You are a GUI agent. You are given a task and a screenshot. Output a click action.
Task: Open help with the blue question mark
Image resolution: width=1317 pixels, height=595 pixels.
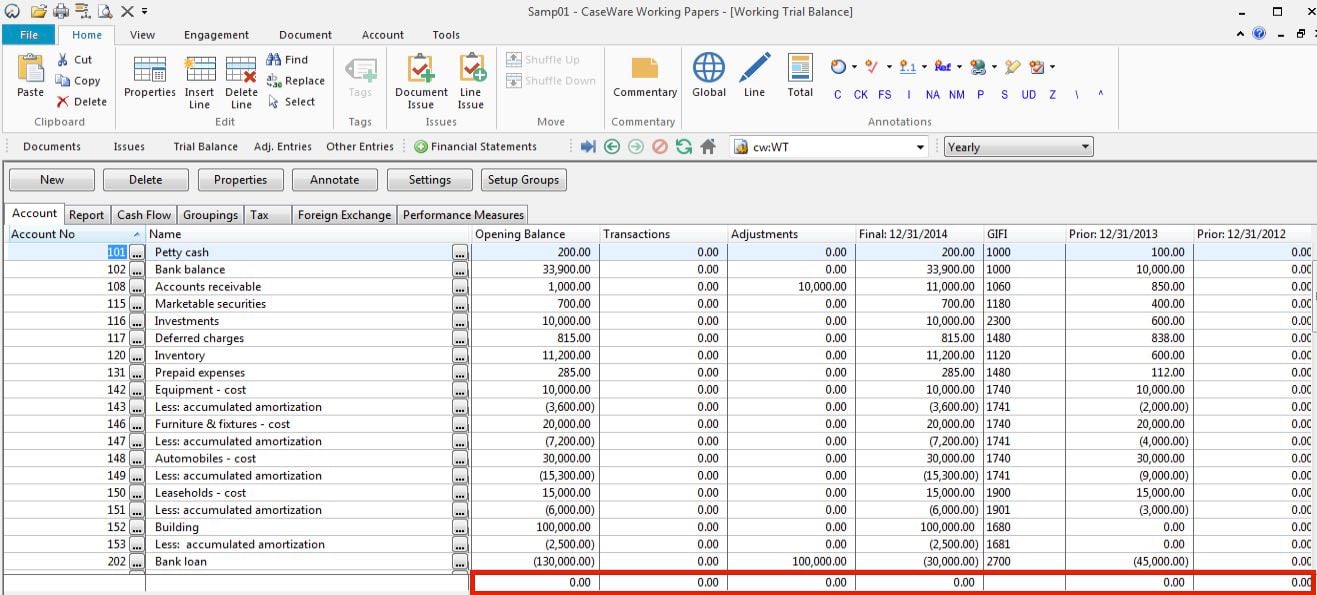(x=1259, y=33)
